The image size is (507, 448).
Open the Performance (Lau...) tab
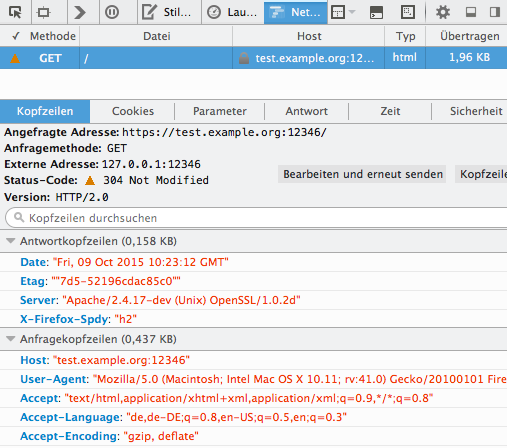[232, 12]
